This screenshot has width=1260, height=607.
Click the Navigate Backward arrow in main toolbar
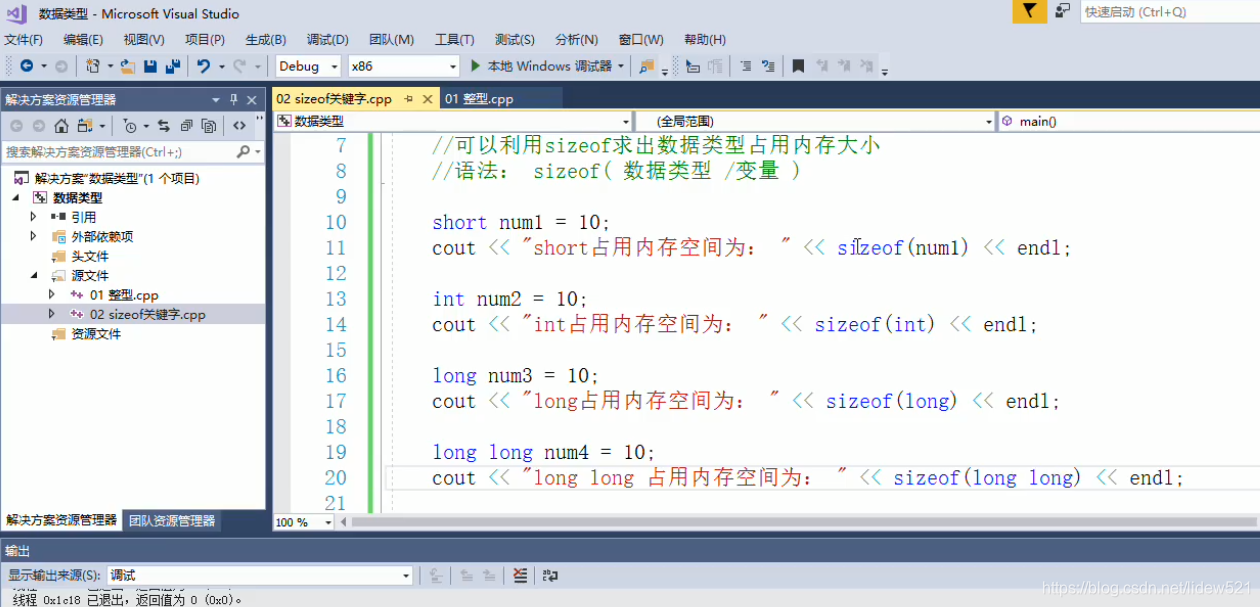click(26, 66)
